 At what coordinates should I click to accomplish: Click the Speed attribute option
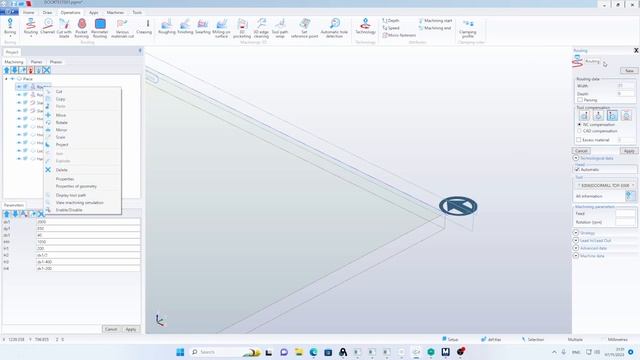point(391,28)
